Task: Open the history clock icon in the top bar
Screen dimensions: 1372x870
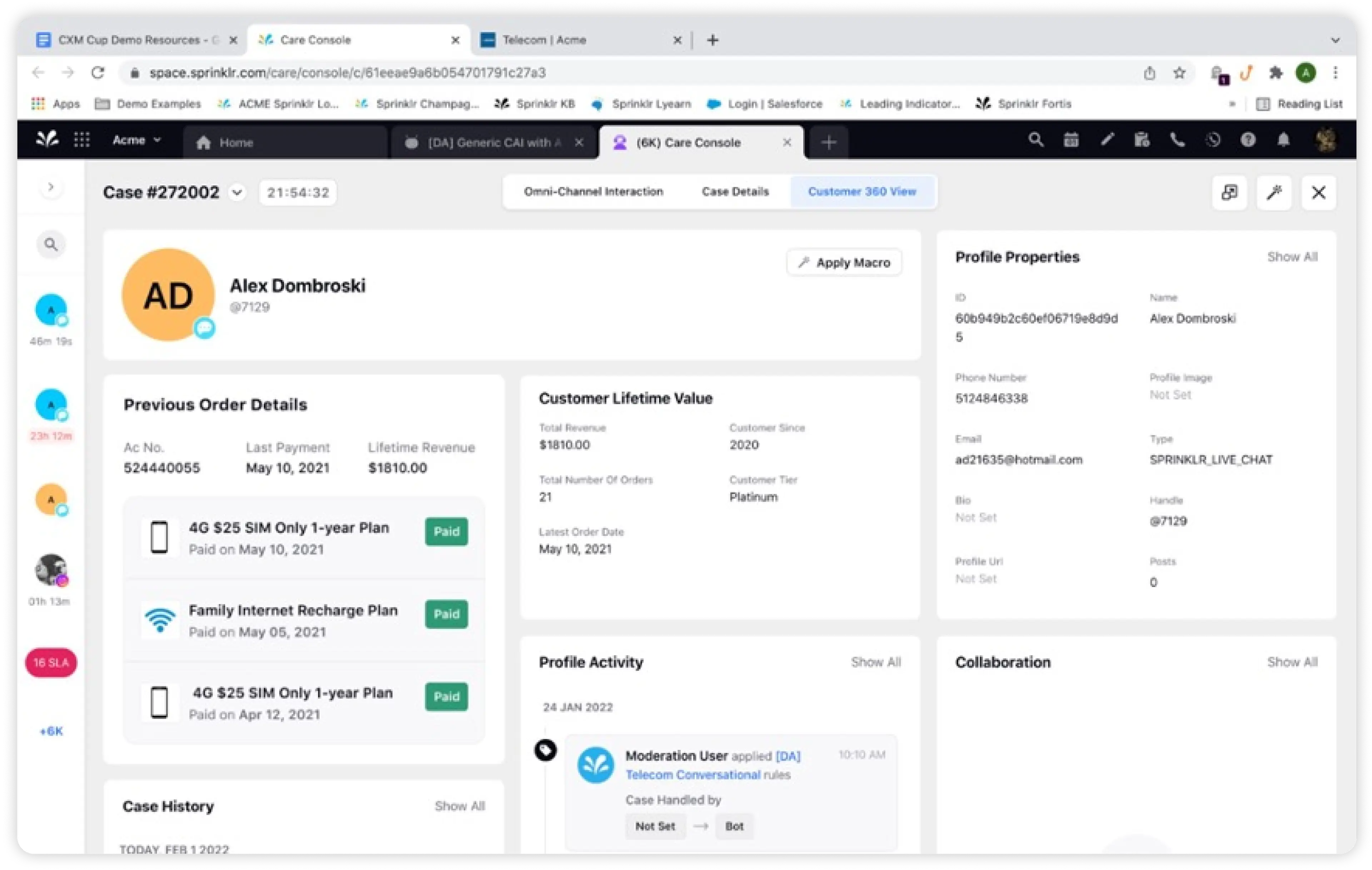Action: tap(1212, 140)
